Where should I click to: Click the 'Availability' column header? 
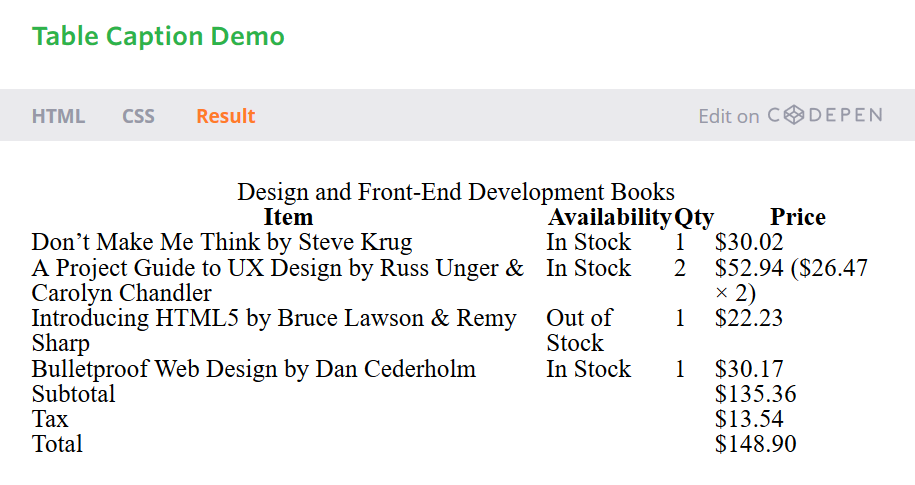pos(609,217)
